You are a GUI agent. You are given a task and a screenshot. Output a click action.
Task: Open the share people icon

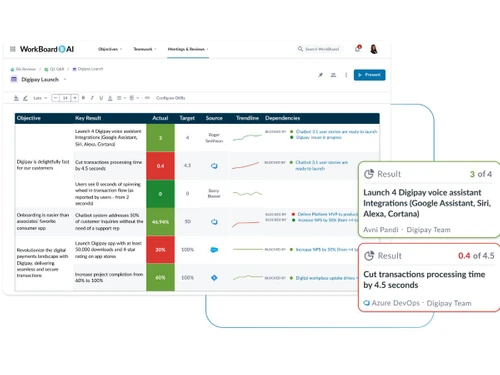pyautogui.click(x=333, y=75)
